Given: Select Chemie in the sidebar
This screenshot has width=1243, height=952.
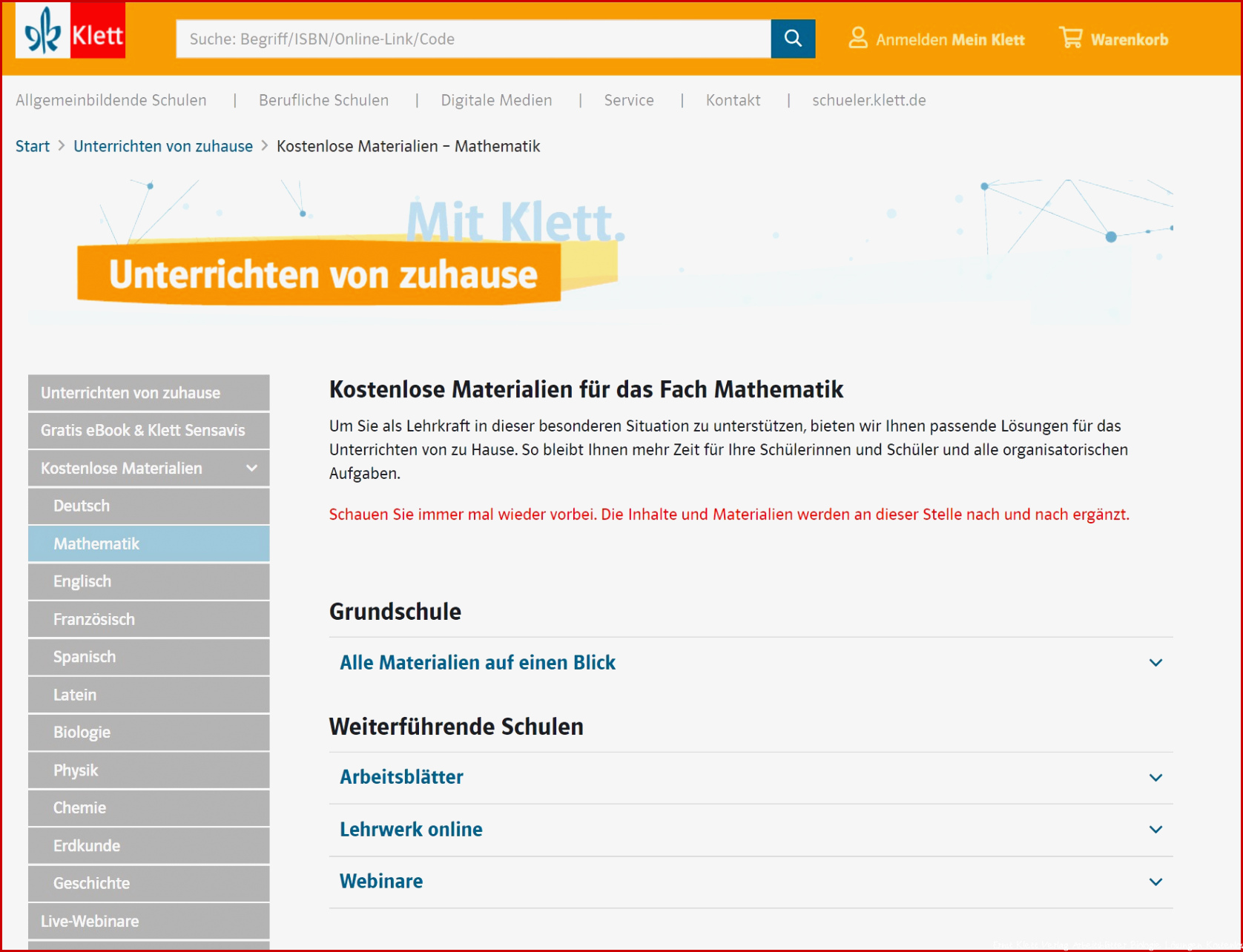Looking at the screenshot, I should click(148, 808).
